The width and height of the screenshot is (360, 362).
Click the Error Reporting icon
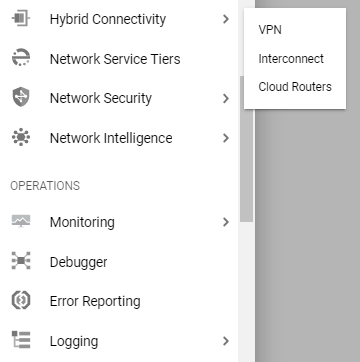(x=21, y=300)
